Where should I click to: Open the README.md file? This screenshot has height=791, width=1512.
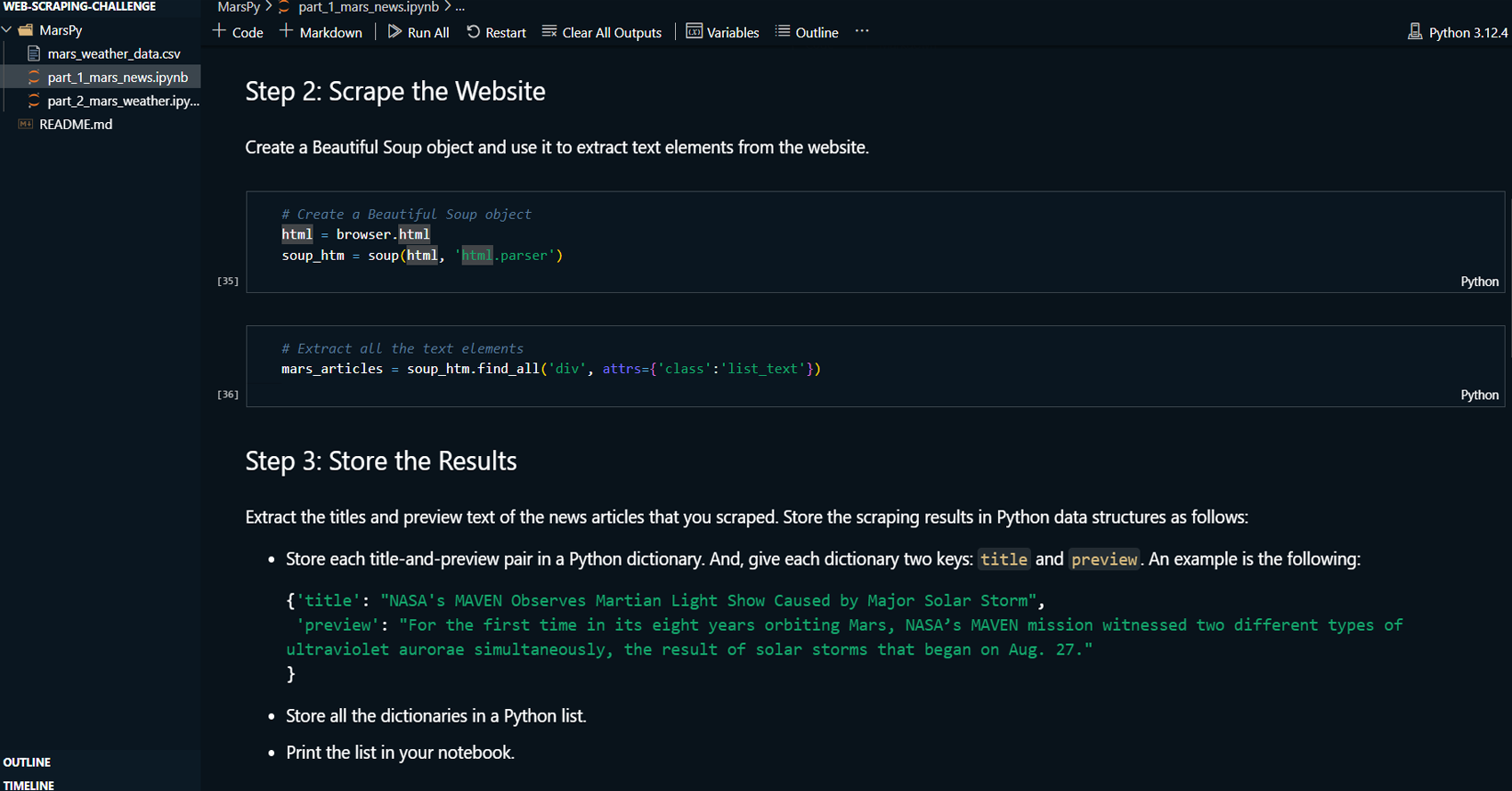click(x=76, y=125)
